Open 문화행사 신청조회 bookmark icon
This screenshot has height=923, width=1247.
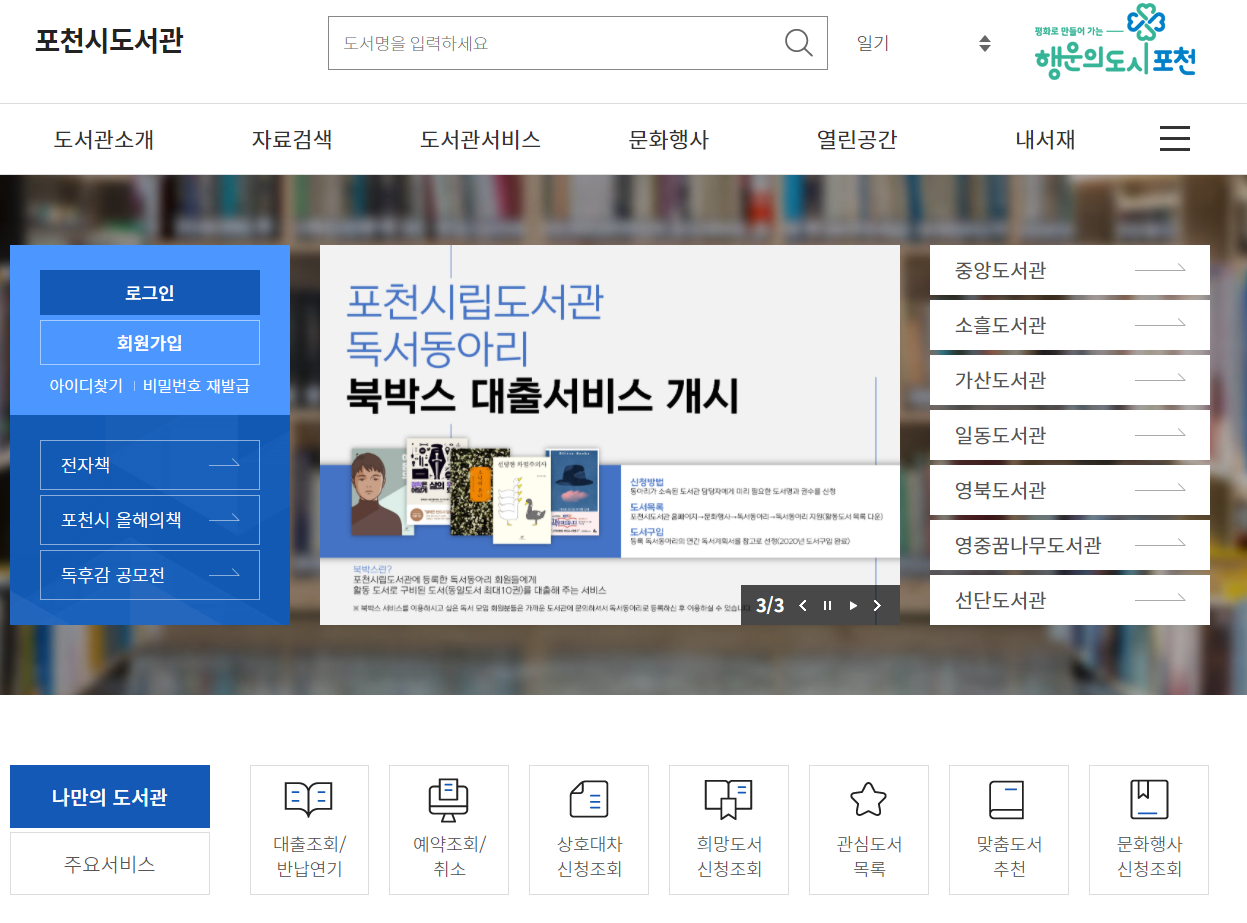[1148, 799]
